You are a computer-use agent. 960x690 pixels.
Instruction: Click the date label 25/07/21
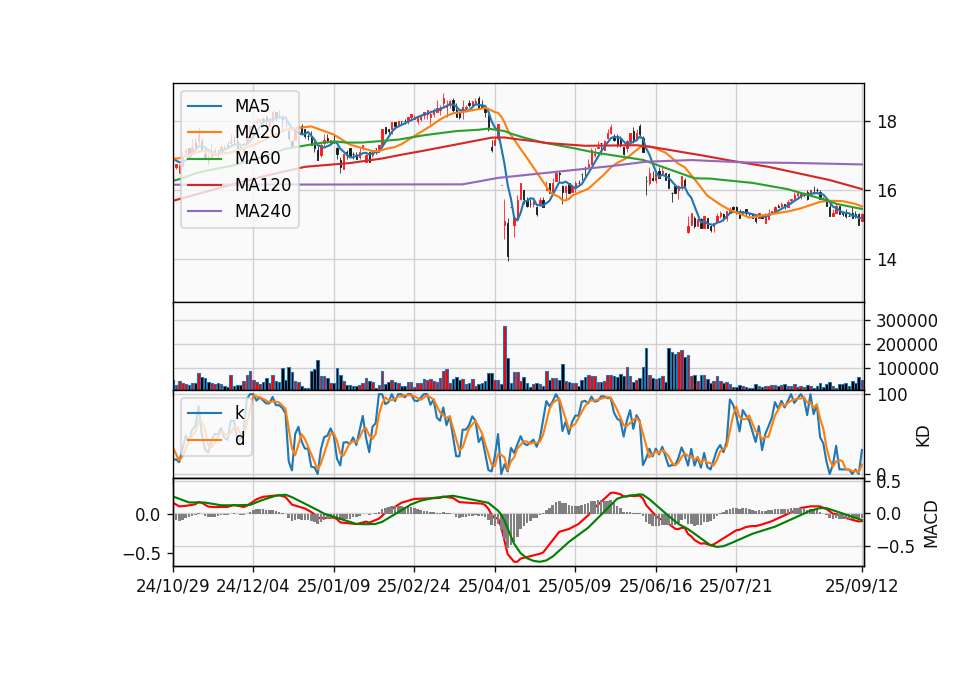click(736, 586)
